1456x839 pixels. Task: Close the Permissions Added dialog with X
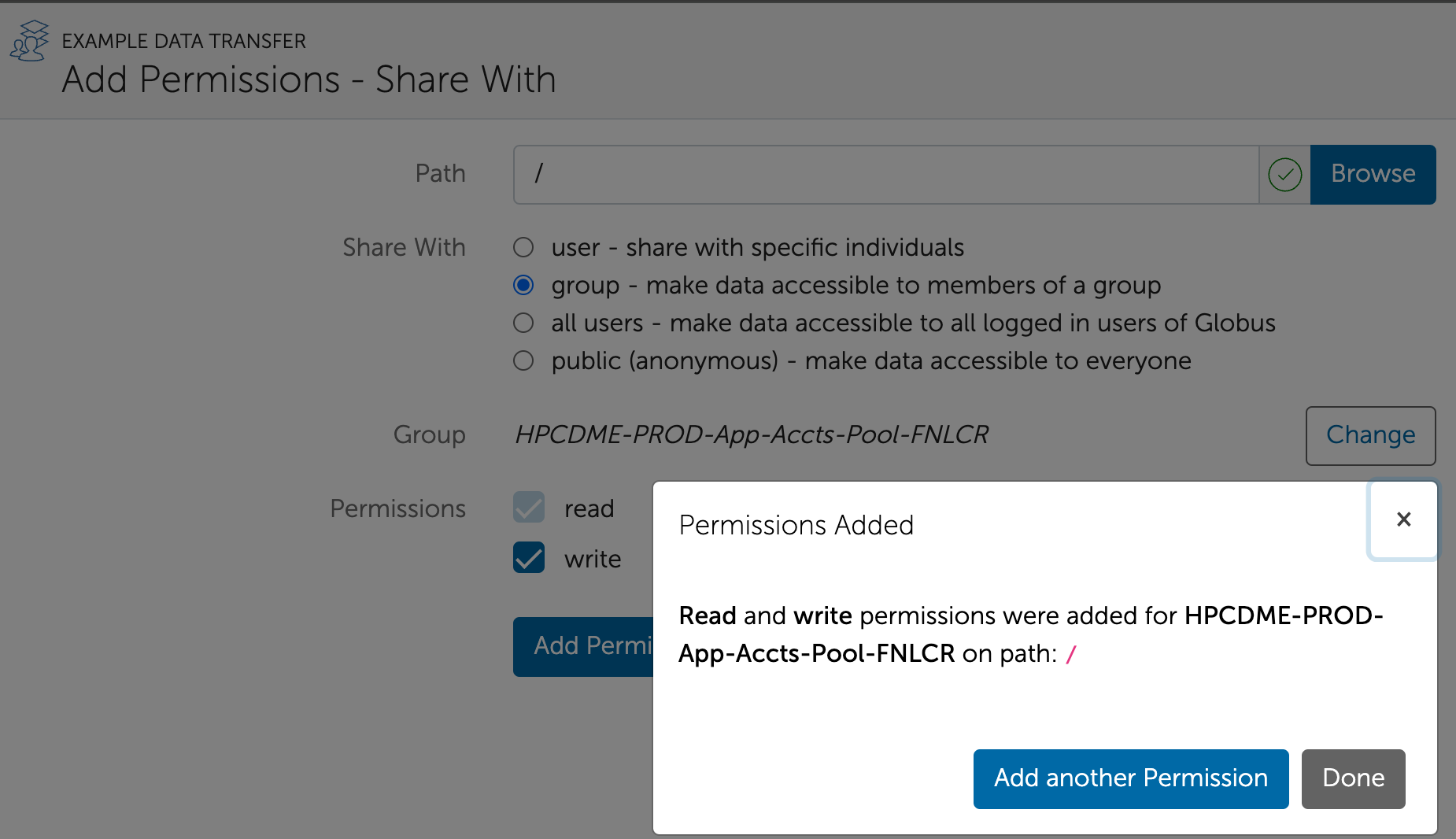point(1403,519)
